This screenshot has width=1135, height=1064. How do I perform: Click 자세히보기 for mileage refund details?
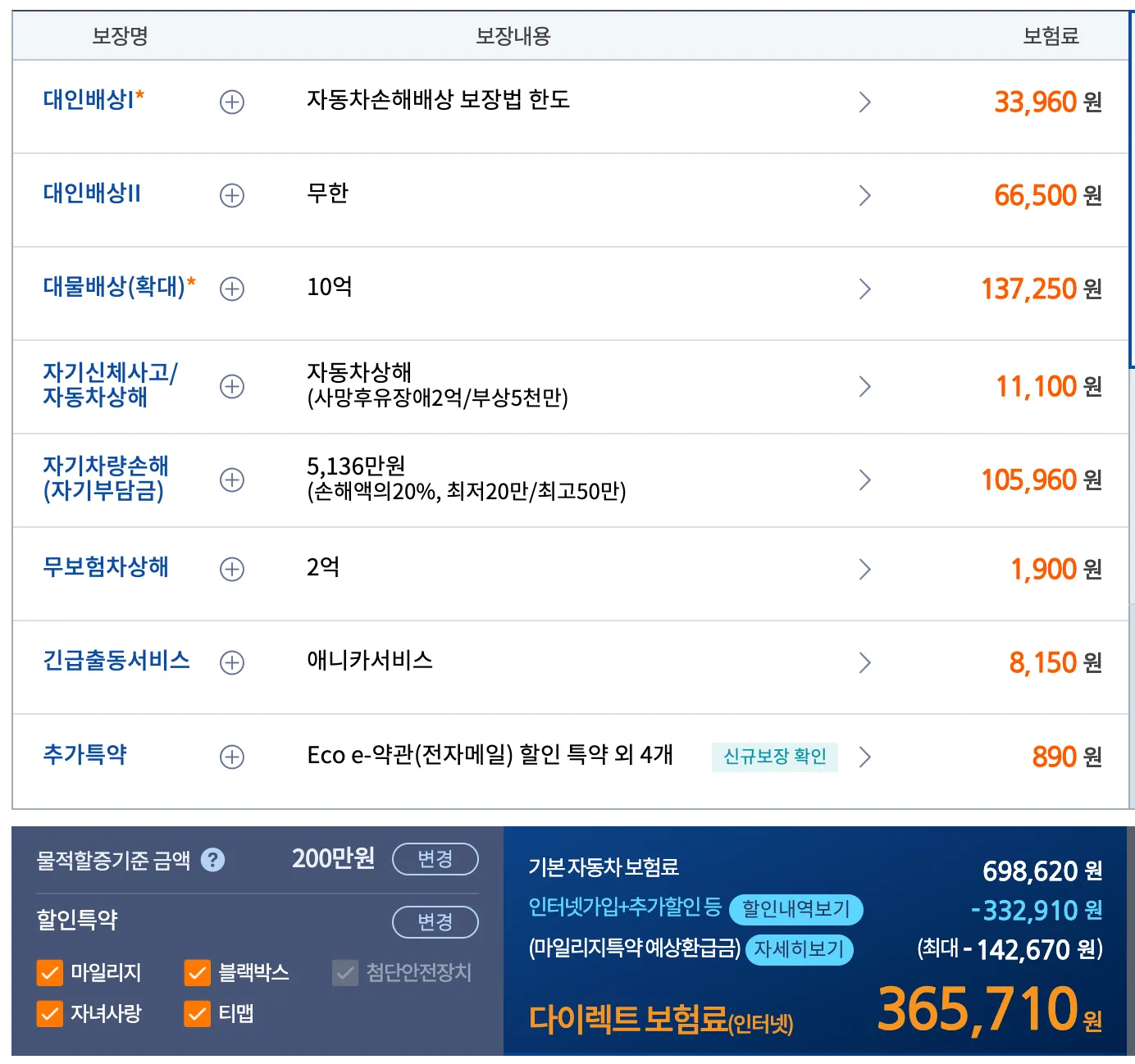[798, 950]
